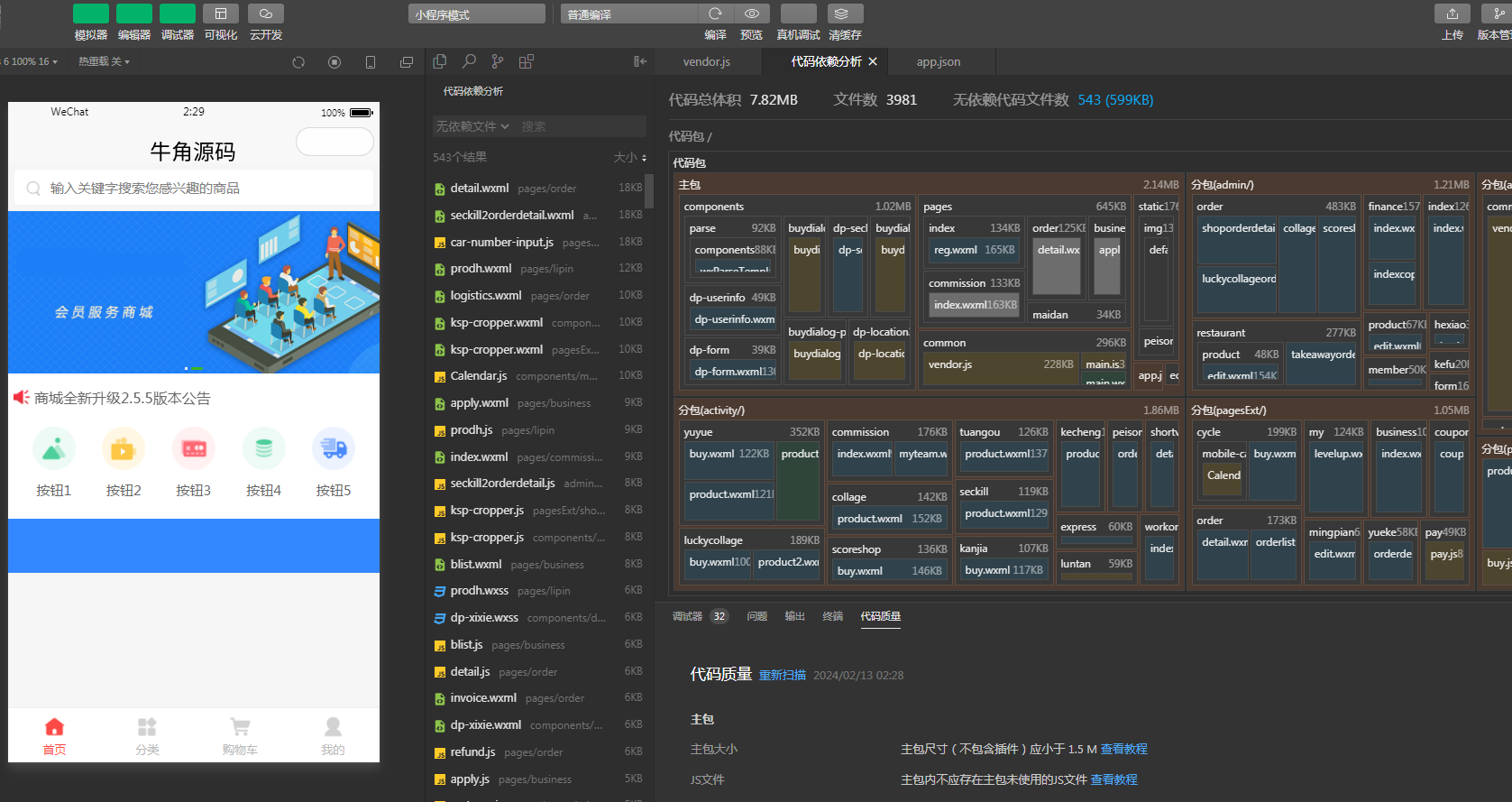
Task: Tap the 按钮4 icon in the simulator
Action: pos(264,448)
